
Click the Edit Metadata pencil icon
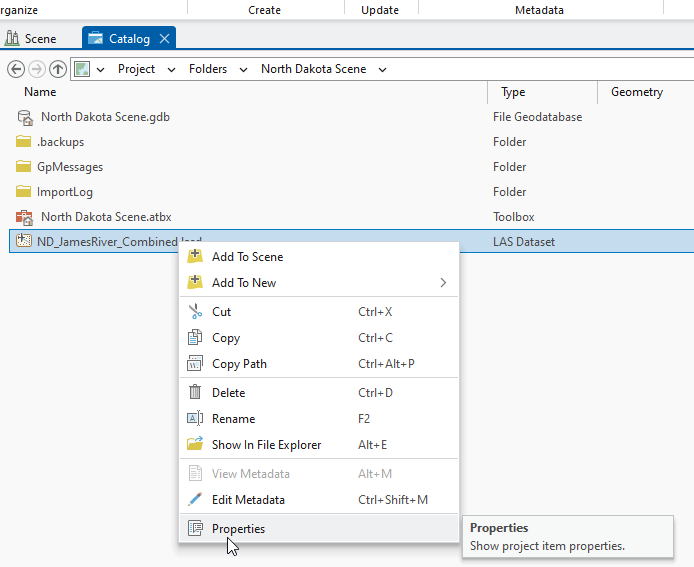pos(195,499)
